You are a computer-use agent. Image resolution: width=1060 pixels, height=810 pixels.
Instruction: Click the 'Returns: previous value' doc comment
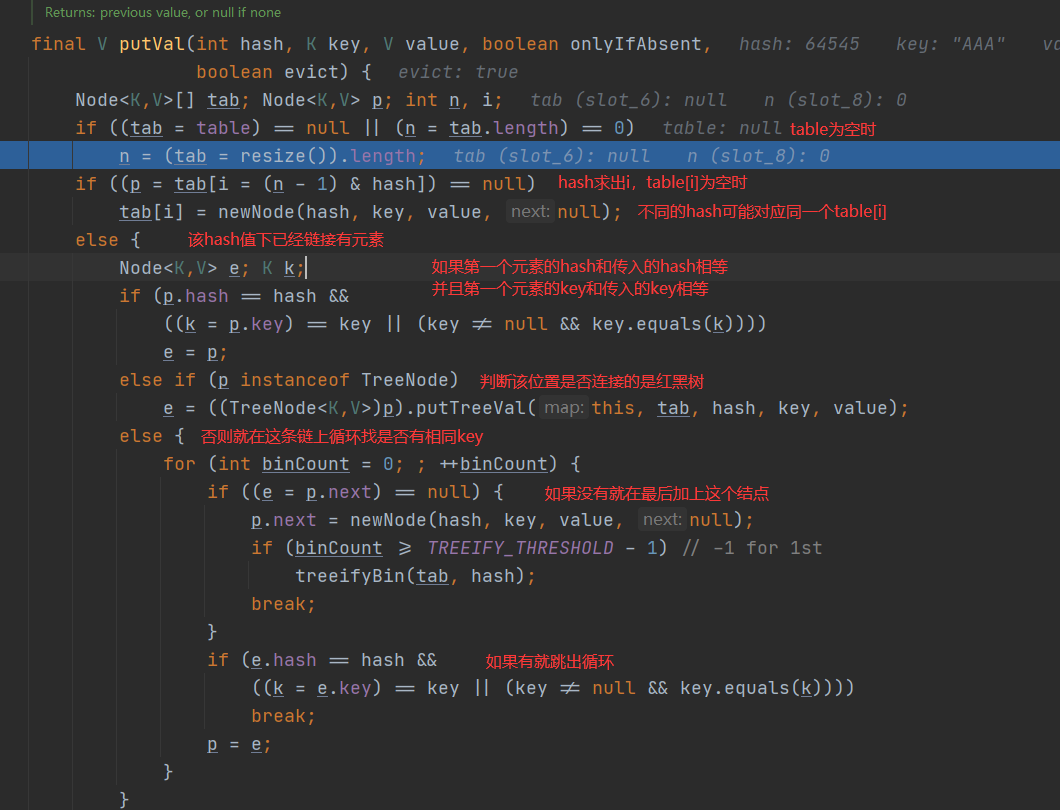(x=163, y=12)
